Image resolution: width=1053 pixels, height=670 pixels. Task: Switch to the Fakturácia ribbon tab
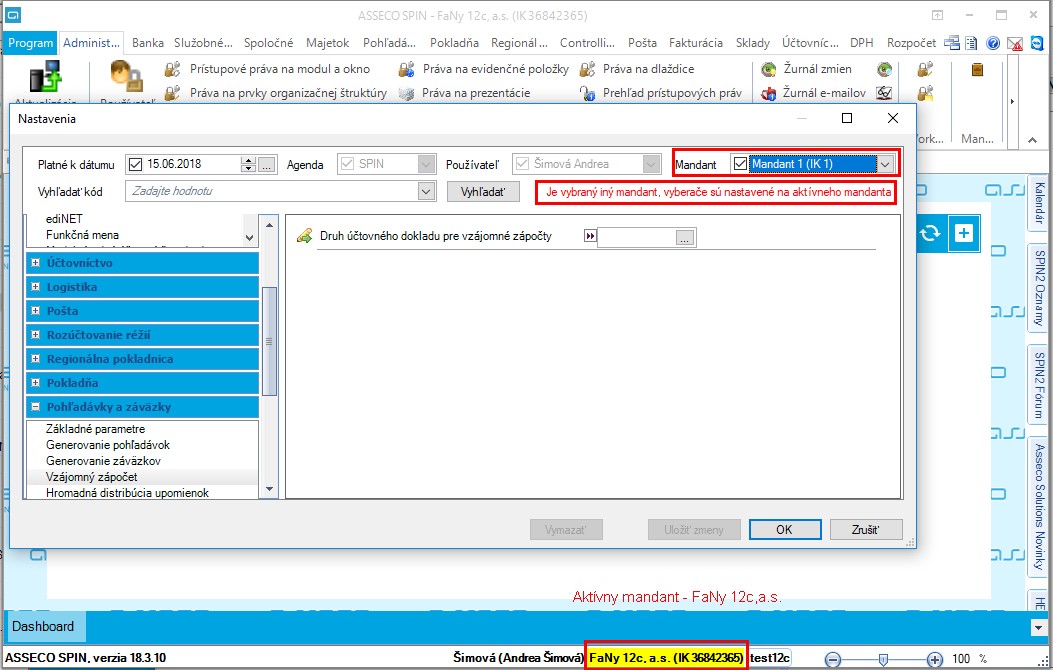(x=696, y=43)
